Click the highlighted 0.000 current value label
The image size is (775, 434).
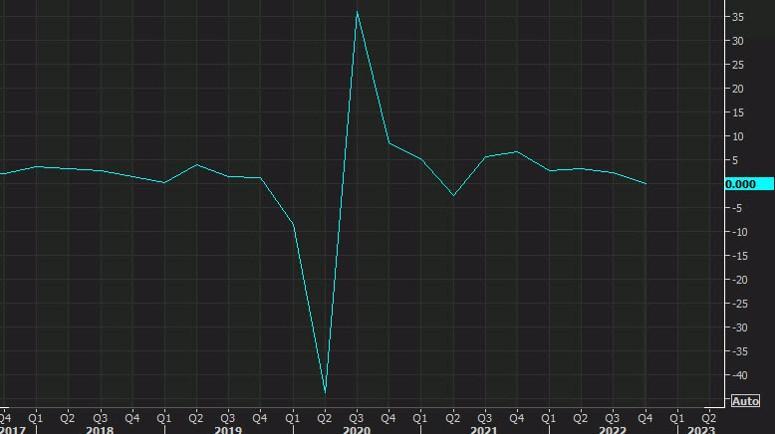pyautogui.click(x=747, y=184)
